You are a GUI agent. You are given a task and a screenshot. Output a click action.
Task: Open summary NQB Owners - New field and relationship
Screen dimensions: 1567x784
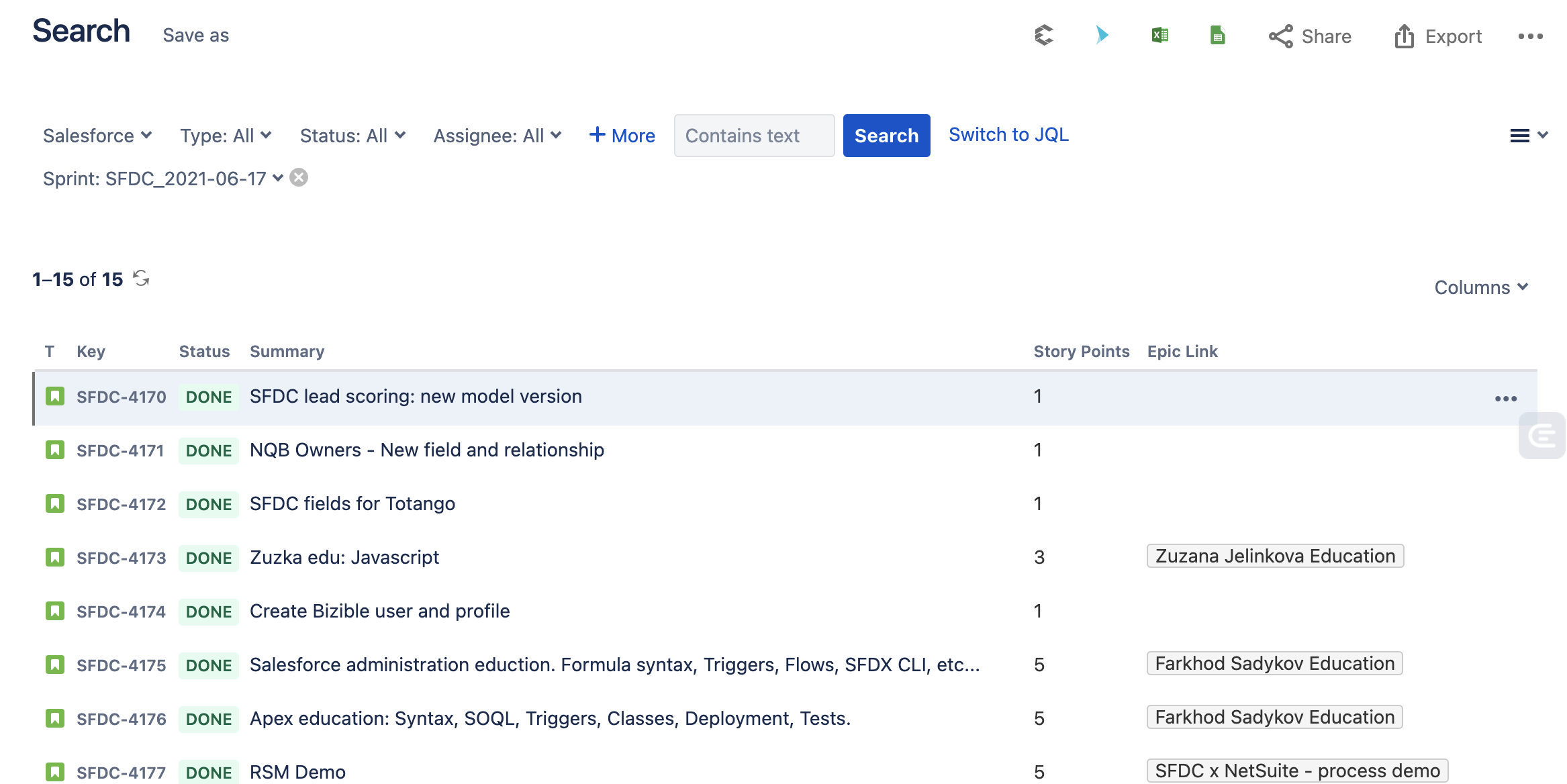click(427, 450)
